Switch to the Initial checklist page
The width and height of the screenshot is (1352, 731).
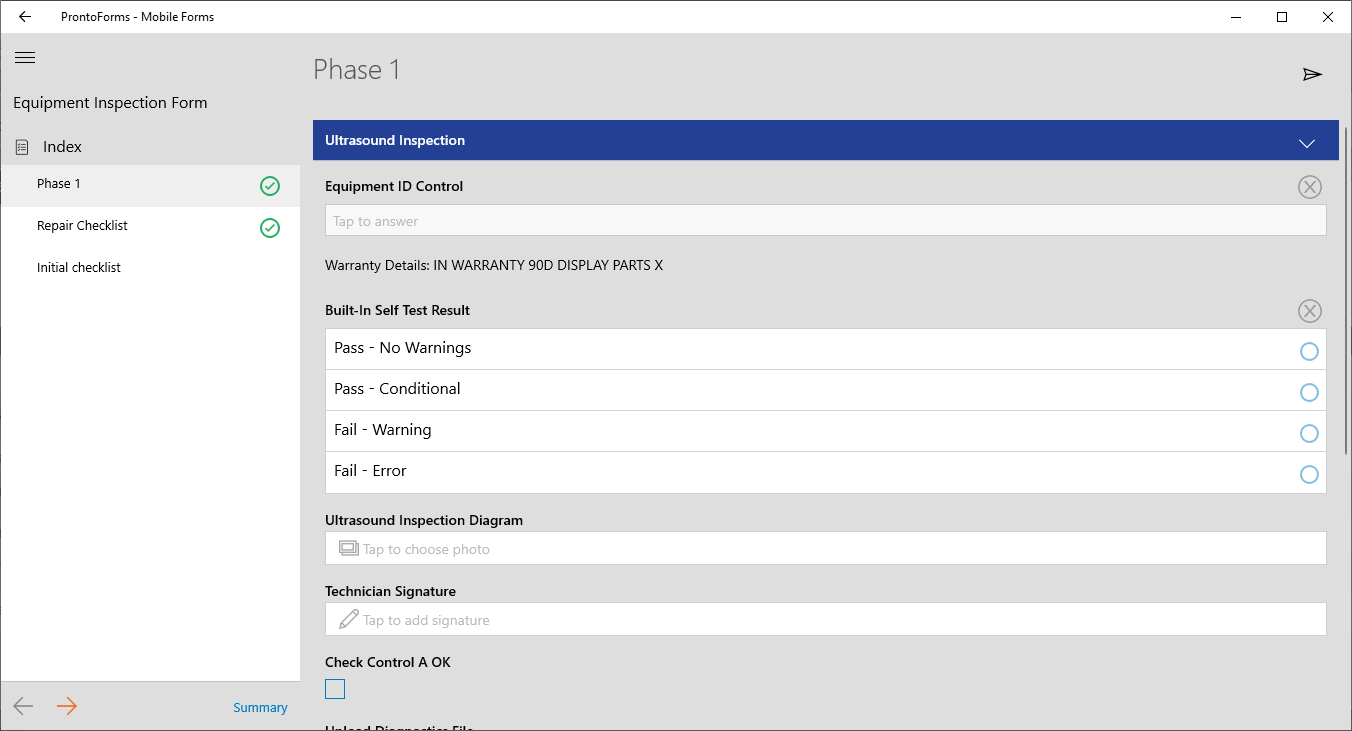[x=78, y=267]
